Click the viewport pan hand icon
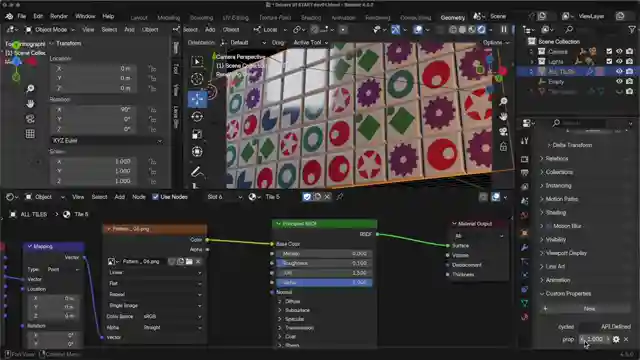 [503, 116]
